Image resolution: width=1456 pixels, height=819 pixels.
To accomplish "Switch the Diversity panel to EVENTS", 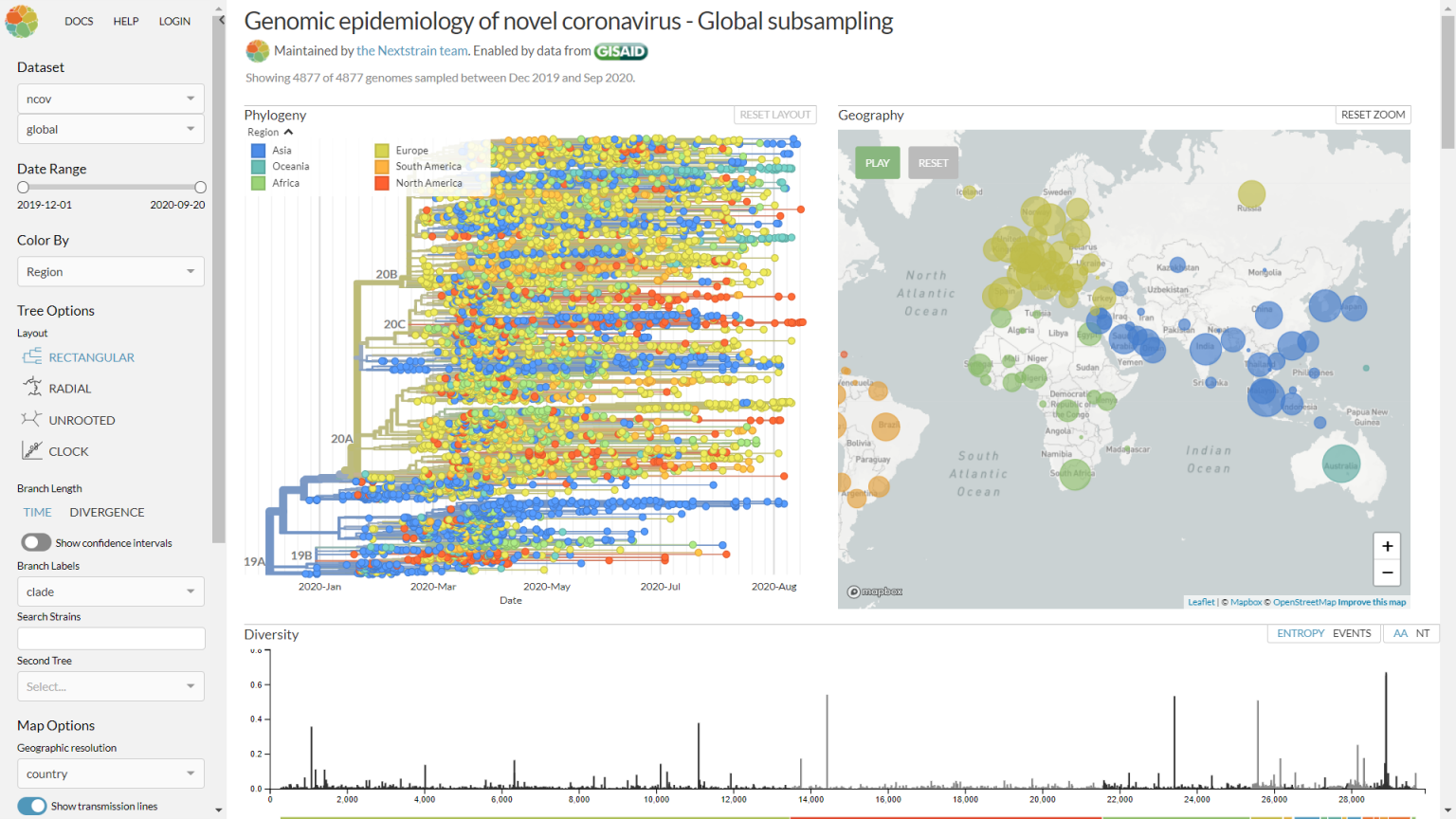I will 1353,633.
